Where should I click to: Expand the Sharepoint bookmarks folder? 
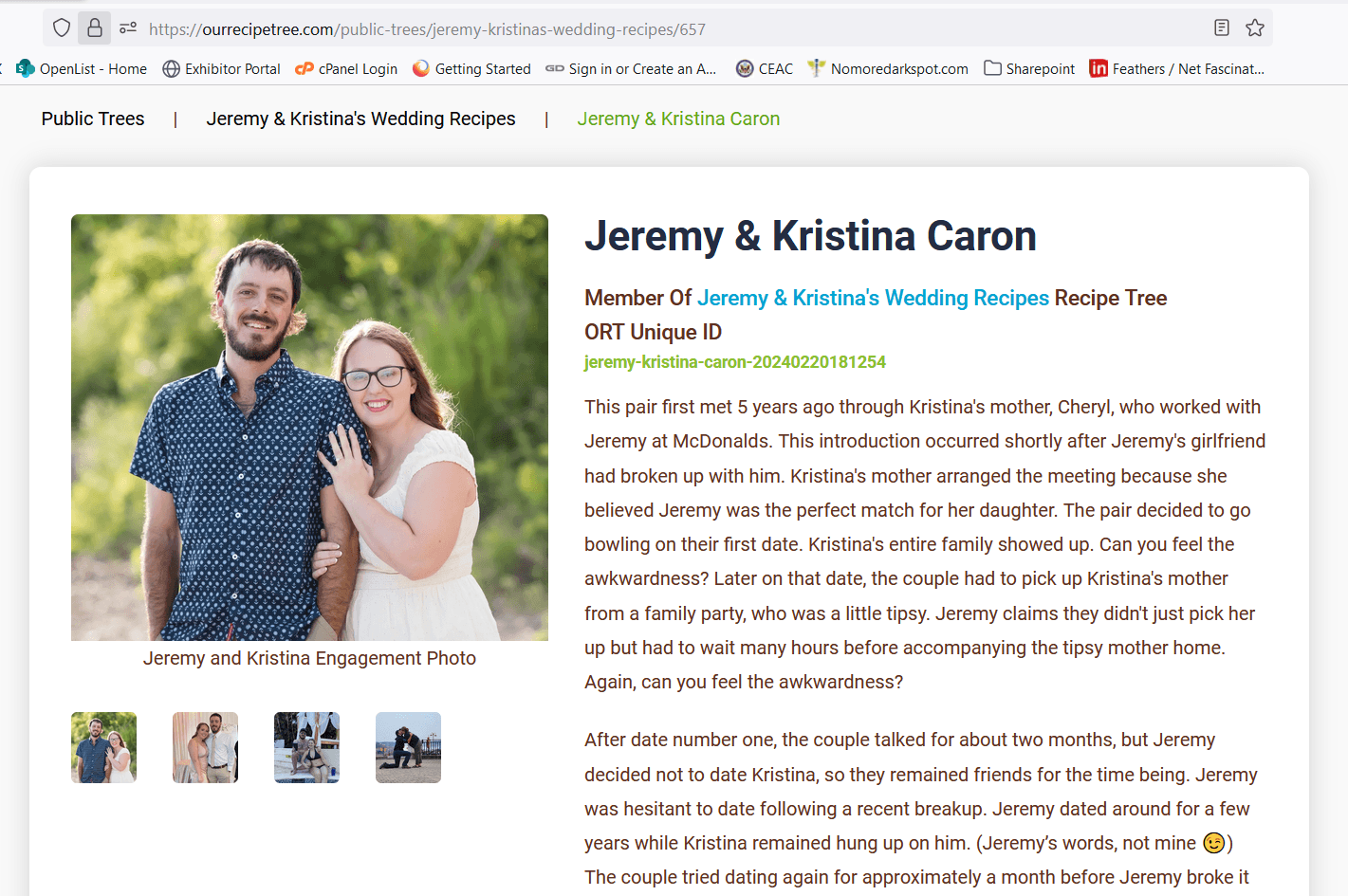point(1029,68)
